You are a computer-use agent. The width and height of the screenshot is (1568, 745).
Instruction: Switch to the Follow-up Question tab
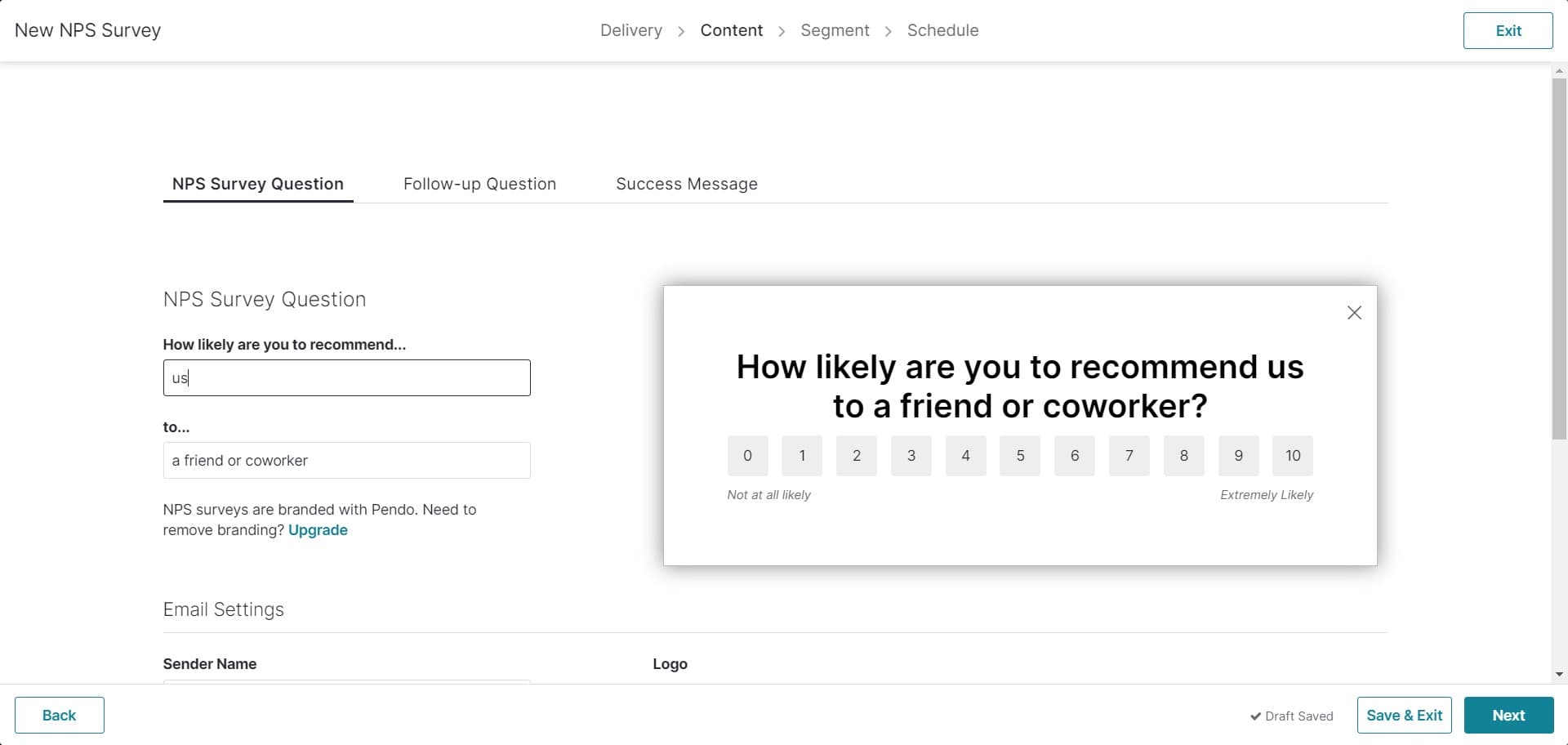point(479,184)
